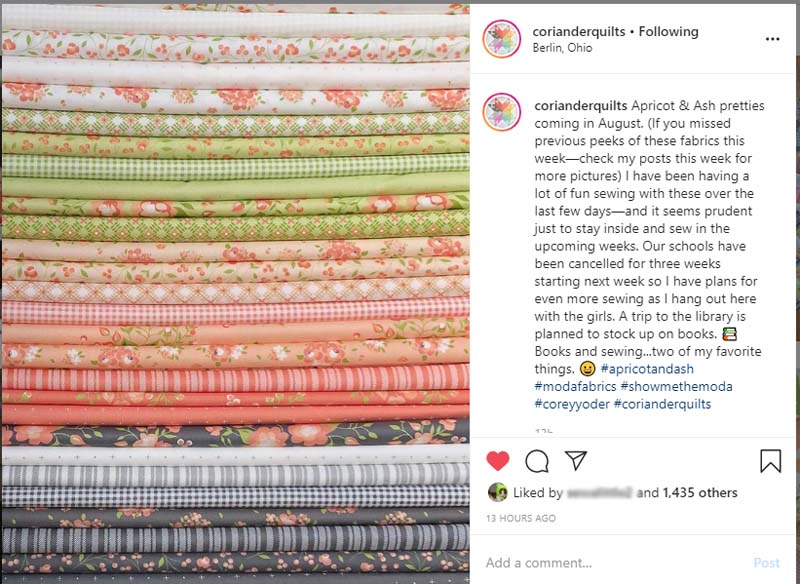View the list of 1,435 others who liked
This screenshot has height=584, width=800.
(700, 493)
